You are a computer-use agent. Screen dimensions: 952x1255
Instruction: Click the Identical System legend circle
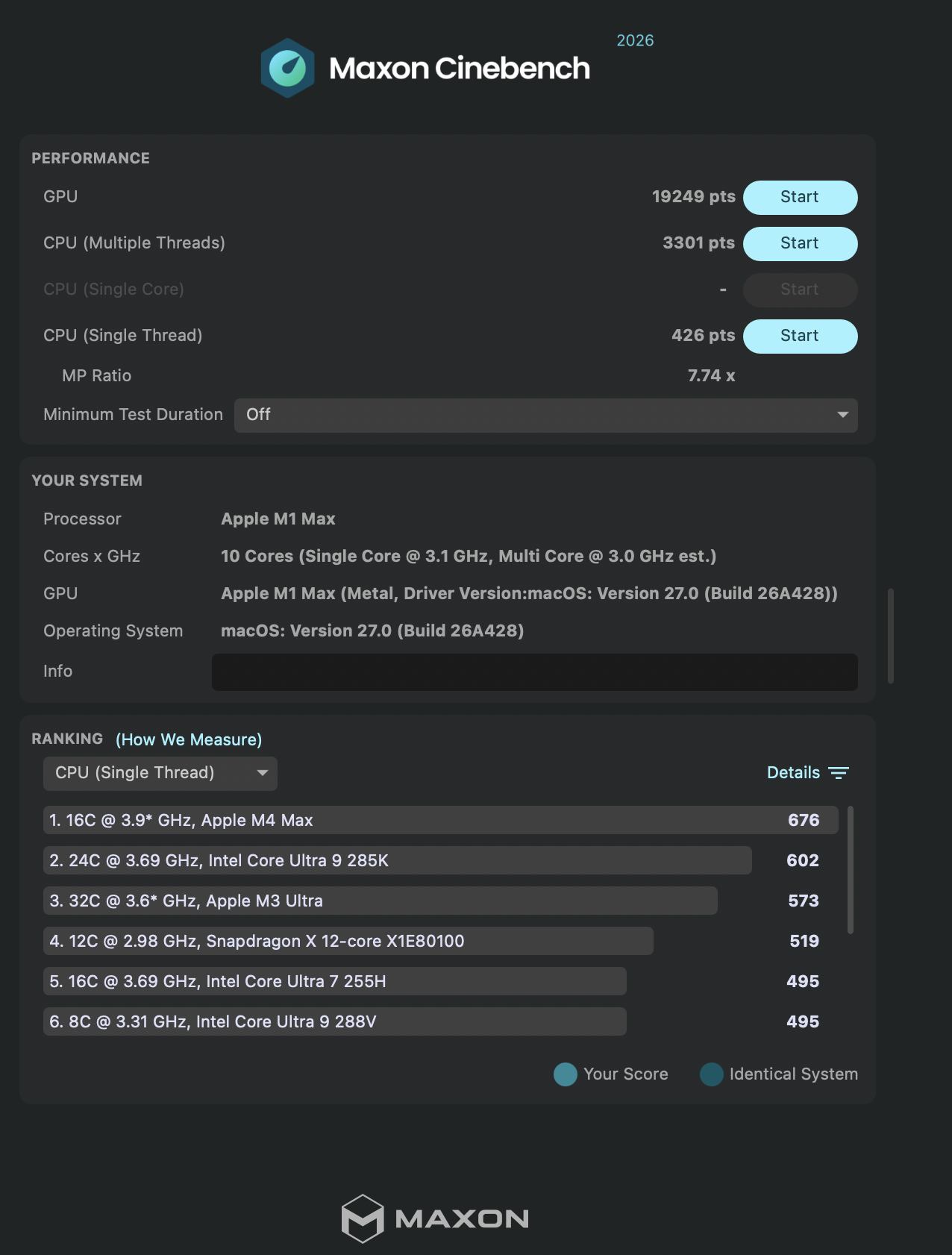712,1074
